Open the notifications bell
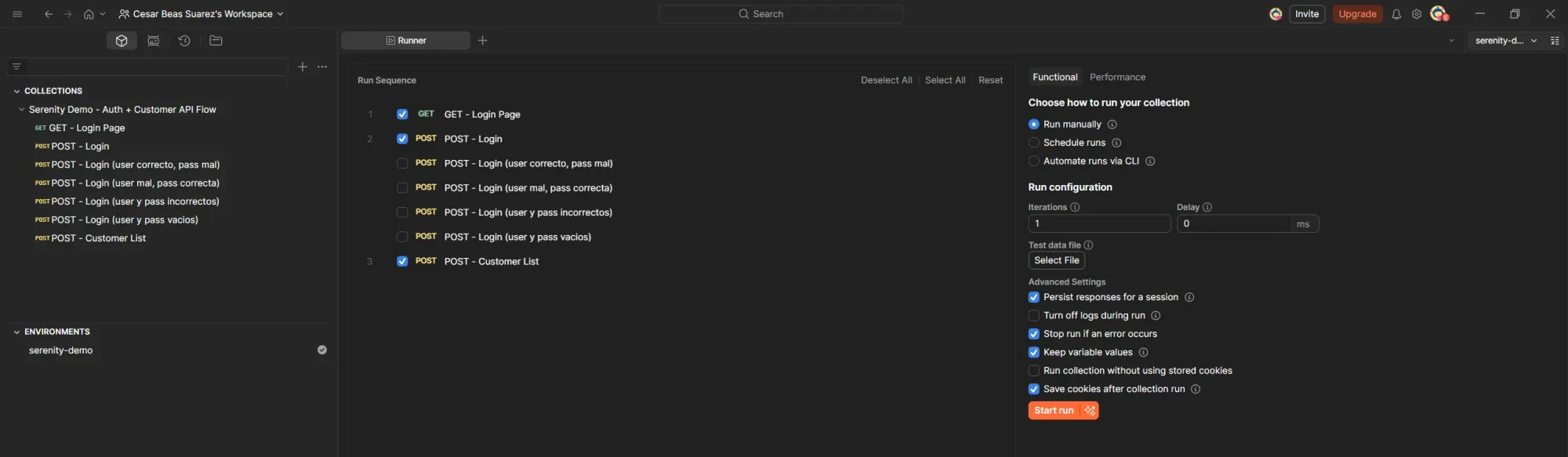The width and height of the screenshot is (1568, 457). [1396, 14]
